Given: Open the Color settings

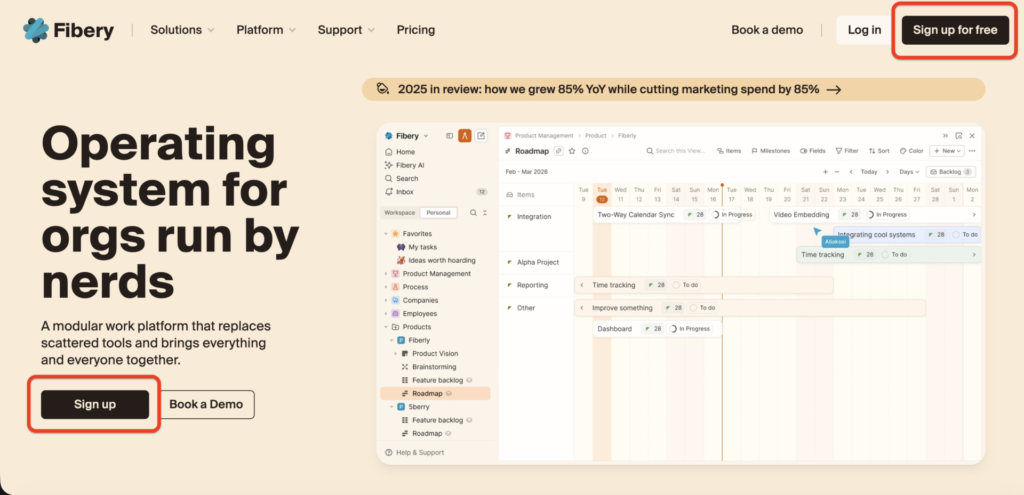Looking at the screenshot, I should 912,151.
